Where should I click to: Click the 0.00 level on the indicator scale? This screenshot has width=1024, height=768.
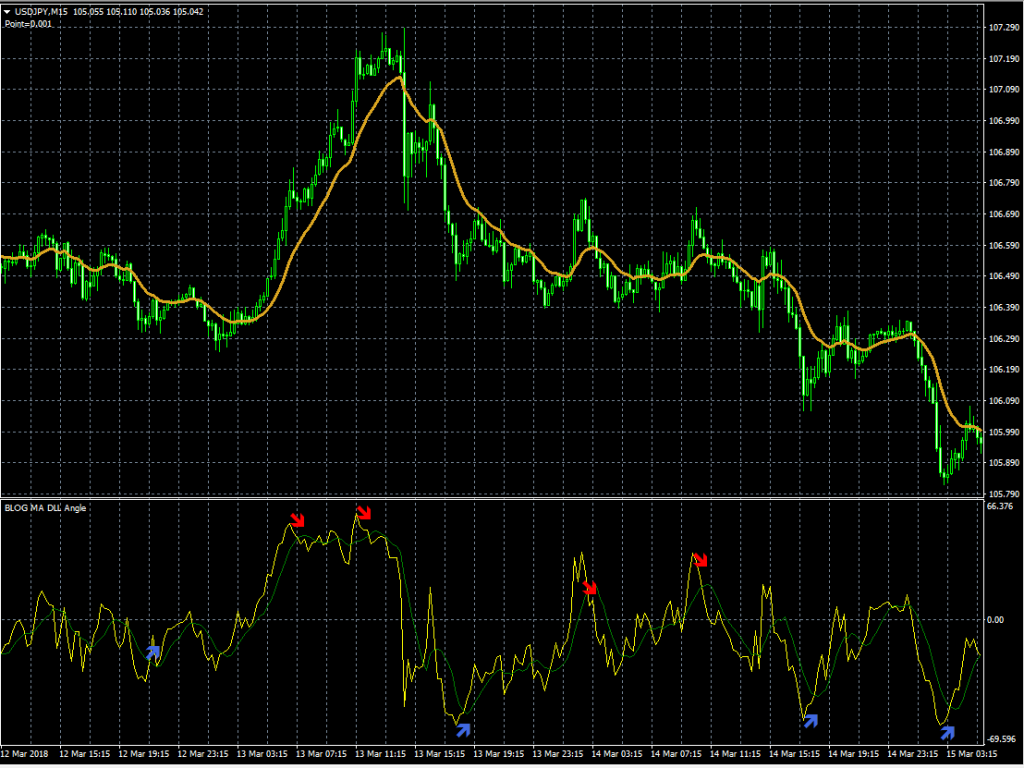[995, 620]
